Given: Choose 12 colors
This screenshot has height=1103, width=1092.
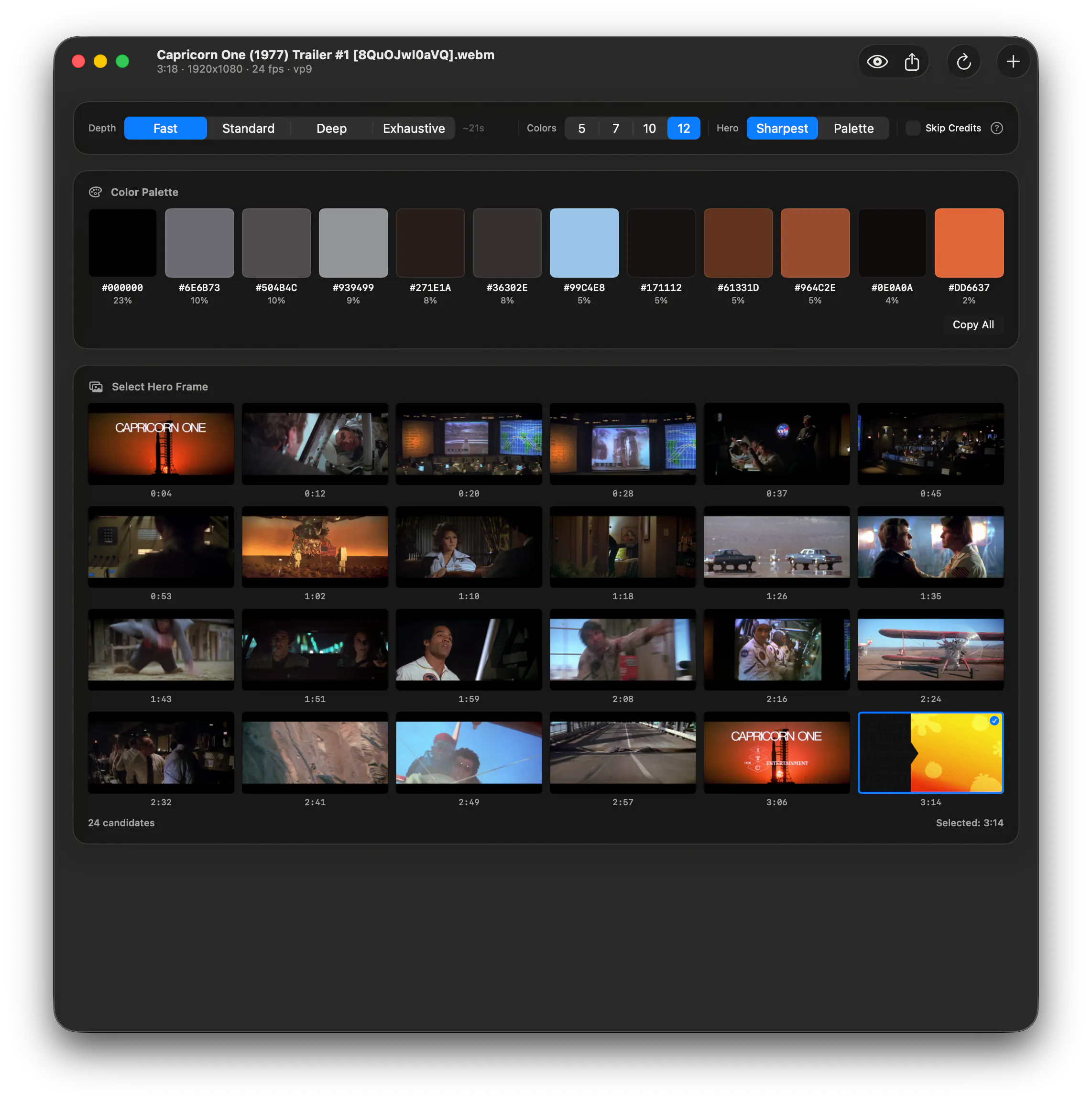Looking at the screenshot, I should click(x=684, y=128).
